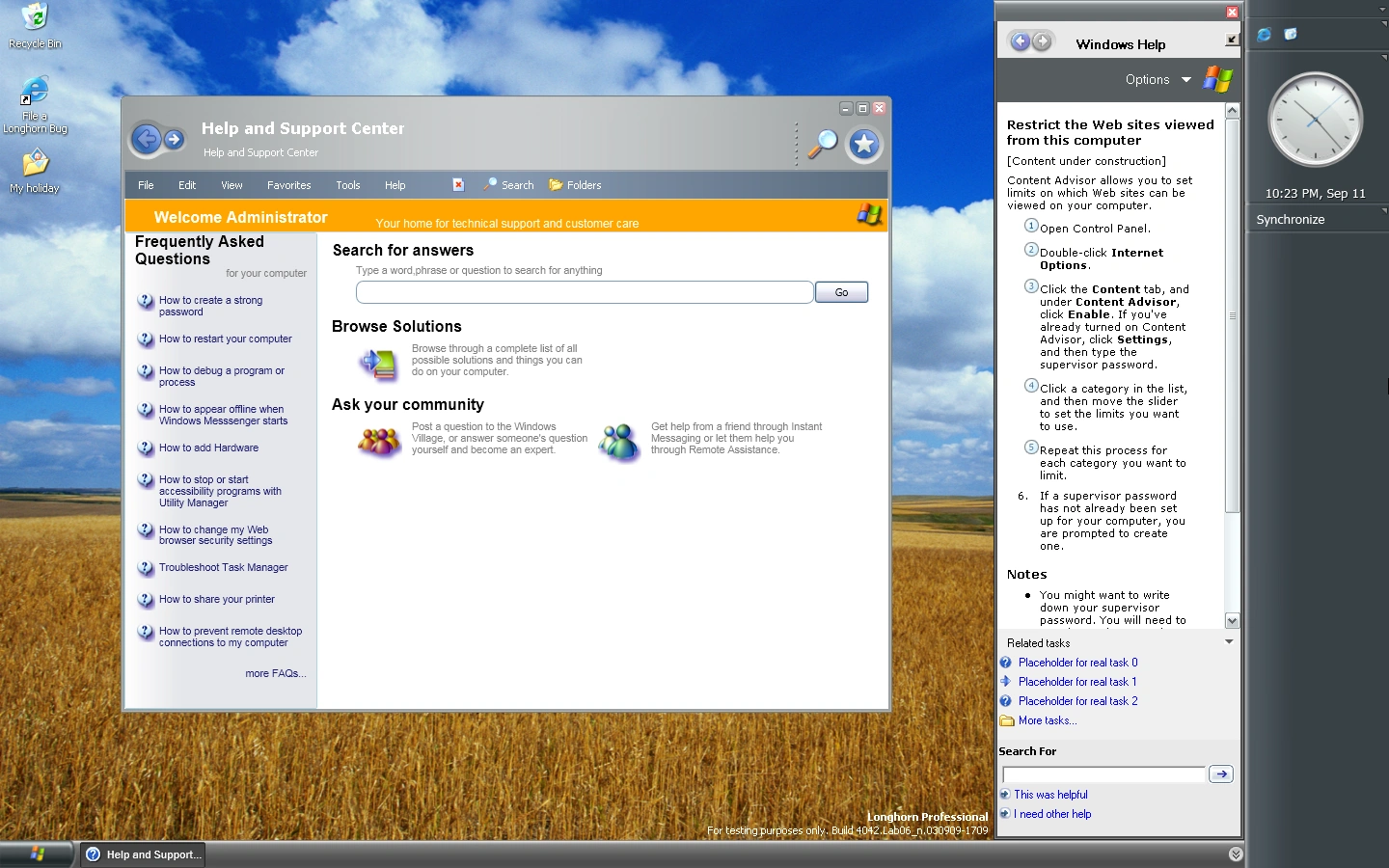
Task: Open How to appear offline in Messenger
Action: [x=224, y=415]
